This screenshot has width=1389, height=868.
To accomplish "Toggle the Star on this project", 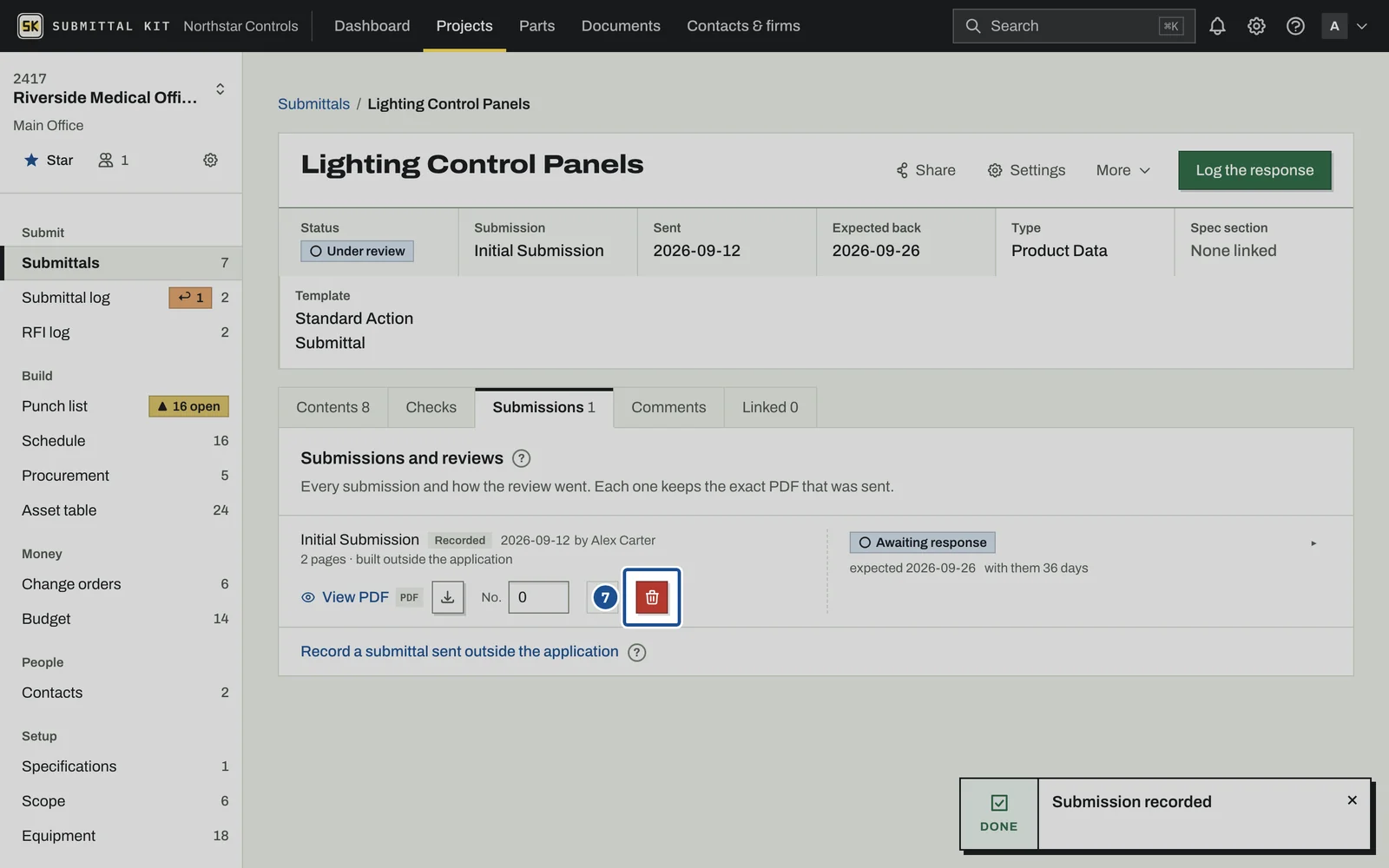I will click(49, 160).
